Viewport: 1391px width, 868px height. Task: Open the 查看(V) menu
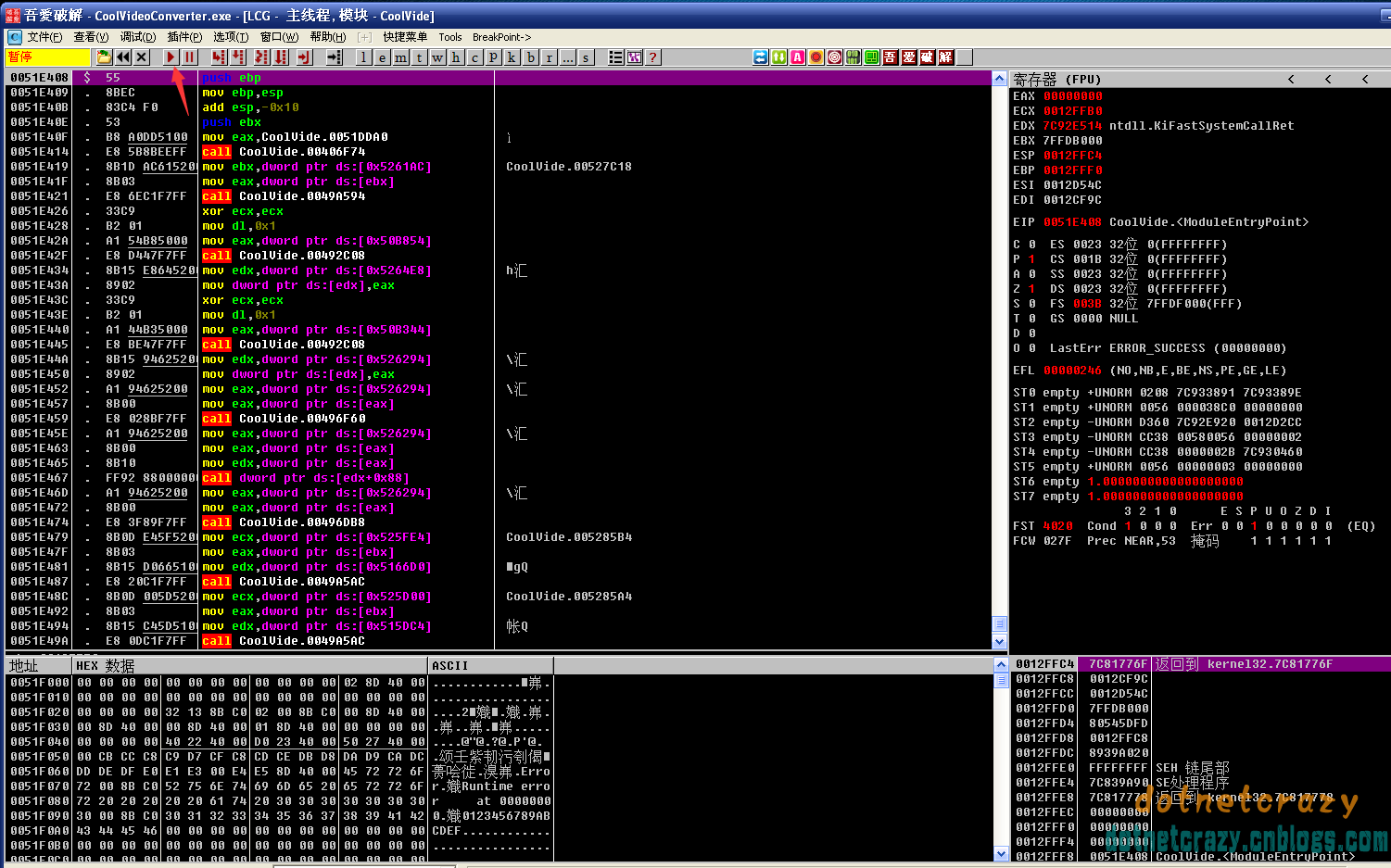(91, 37)
